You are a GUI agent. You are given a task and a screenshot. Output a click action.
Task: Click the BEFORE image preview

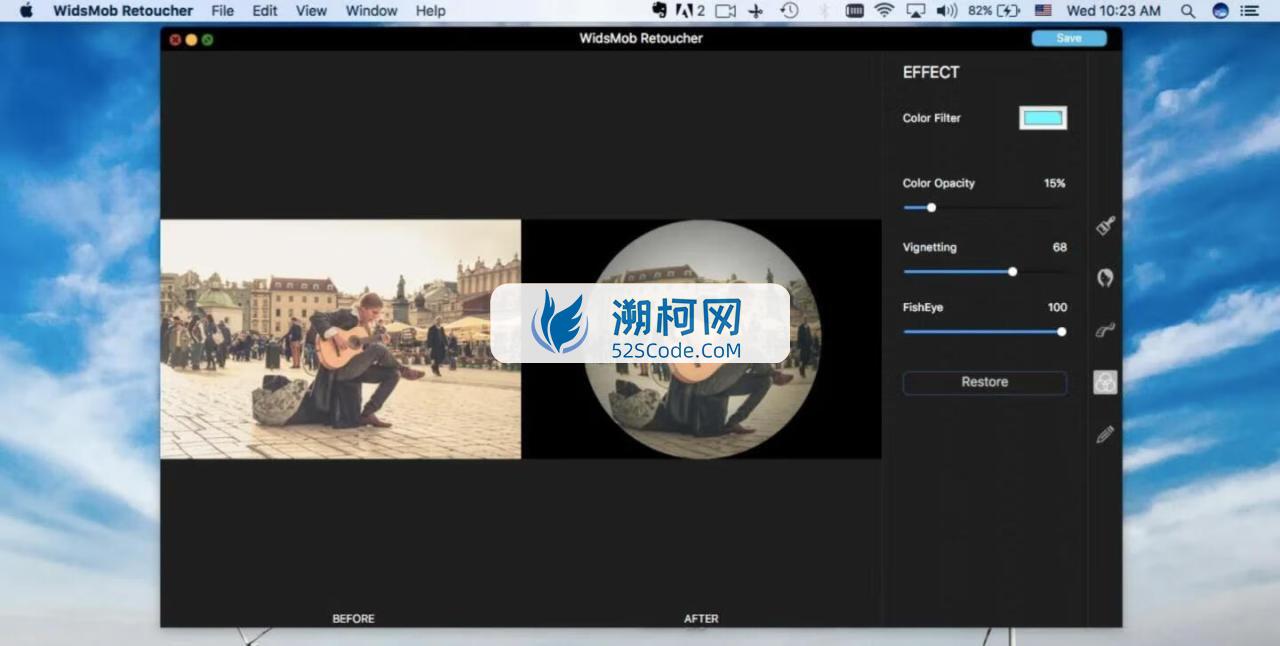[341, 339]
